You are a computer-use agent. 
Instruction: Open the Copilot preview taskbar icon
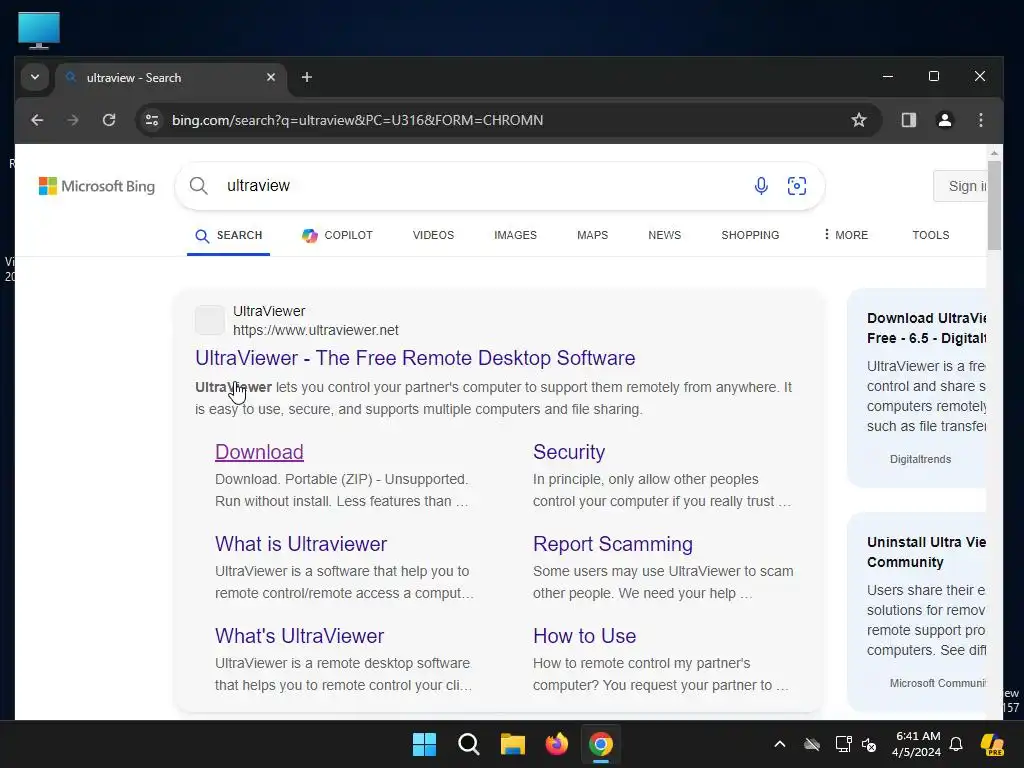992,744
